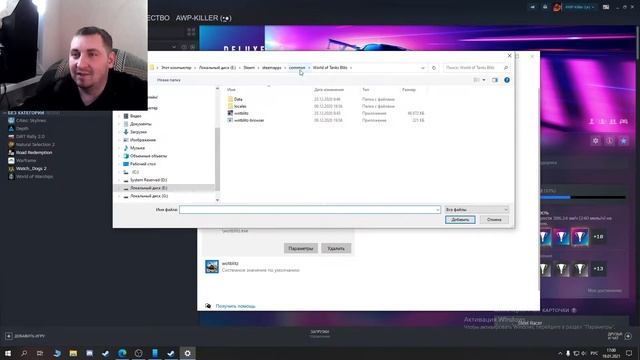
Task: Open the address bar history dropdown
Action: coord(422,68)
